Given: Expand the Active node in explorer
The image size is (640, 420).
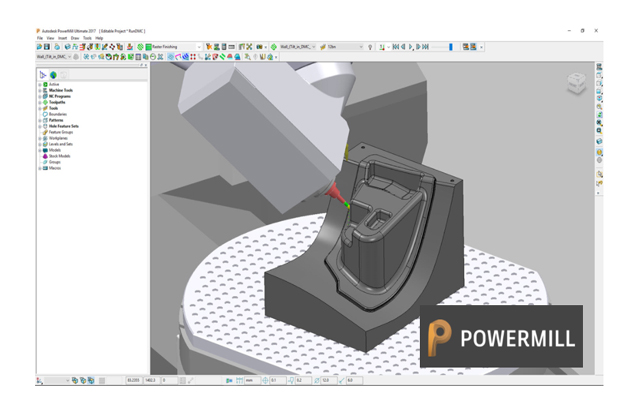Looking at the screenshot, I should pos(40,84).
